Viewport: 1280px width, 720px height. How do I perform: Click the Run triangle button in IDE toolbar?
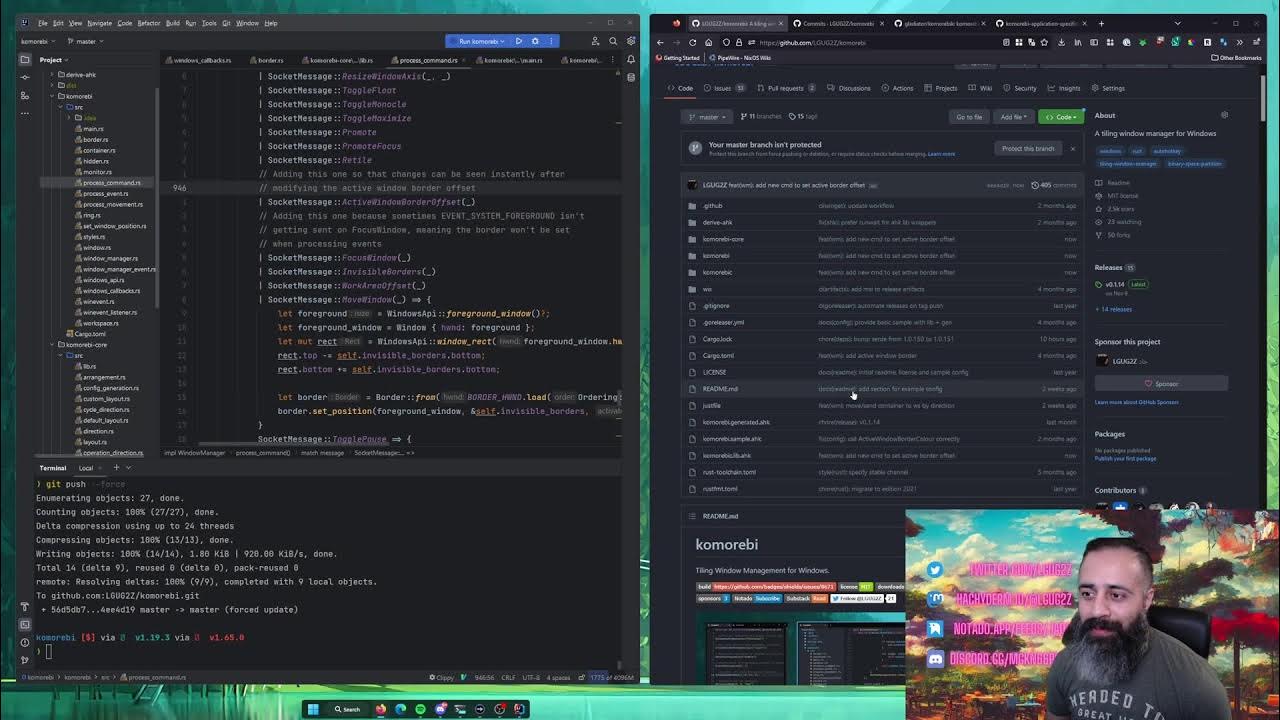pyautogui.click(x=519, y=41)
